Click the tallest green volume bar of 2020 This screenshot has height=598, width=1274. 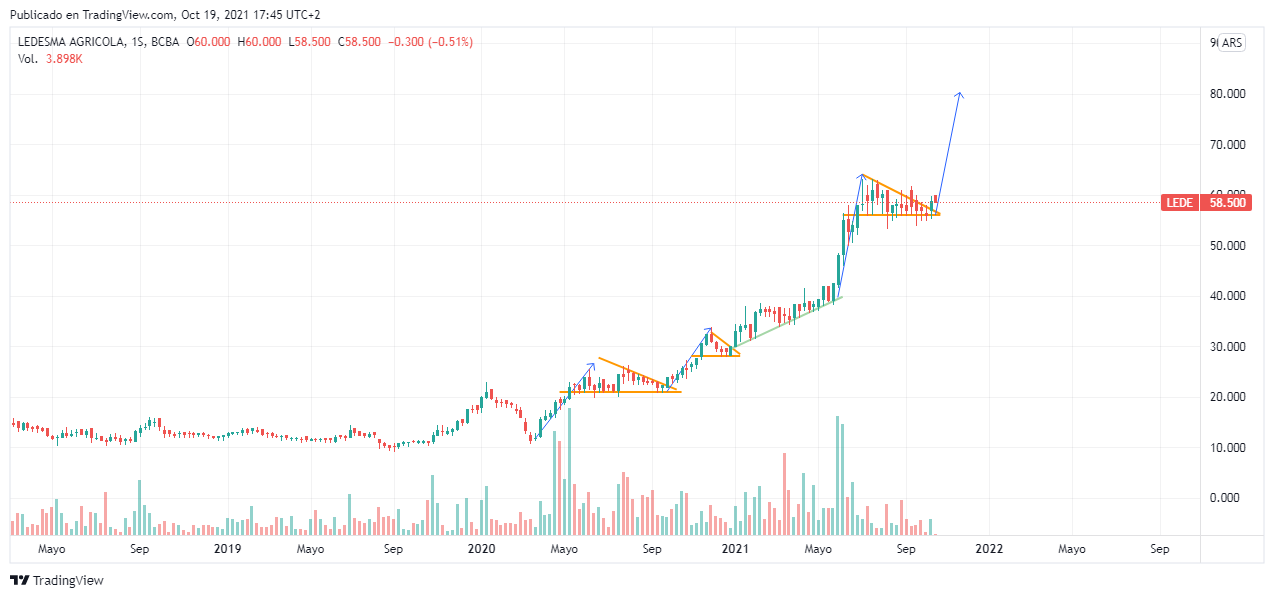pos(570,470)
